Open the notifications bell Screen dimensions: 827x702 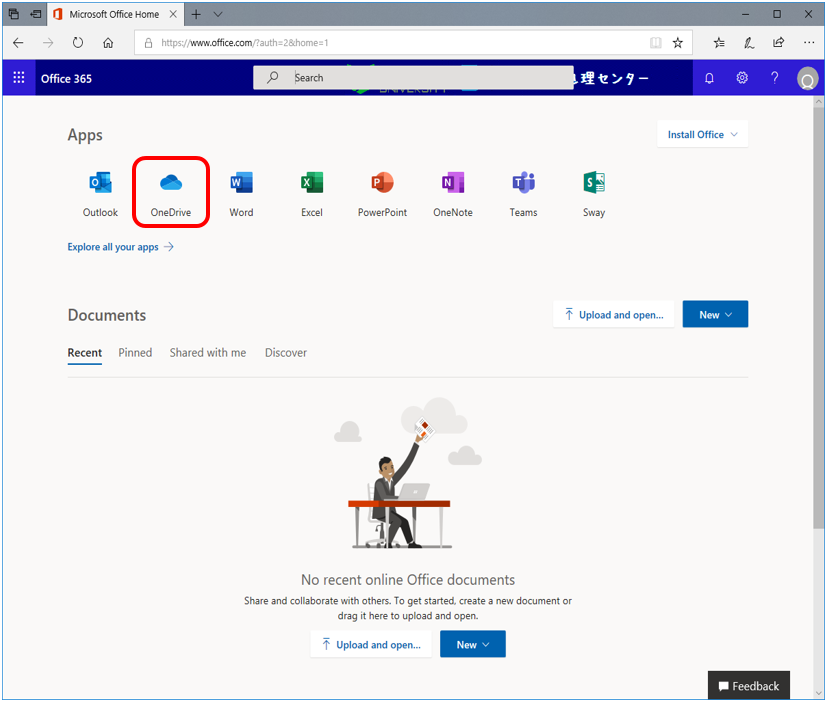pyautogui.click(x=709, y=78)
